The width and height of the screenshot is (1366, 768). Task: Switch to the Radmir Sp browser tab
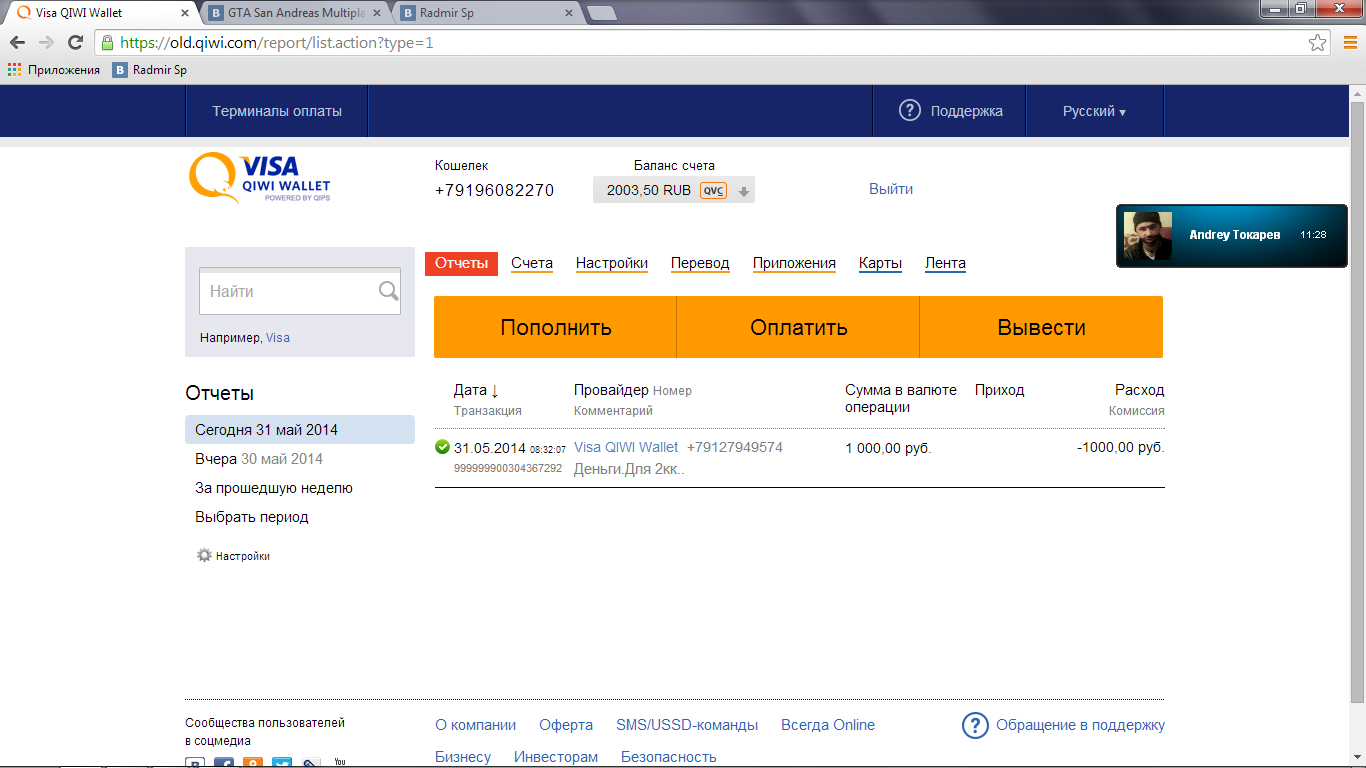click(x=485, y=14)
